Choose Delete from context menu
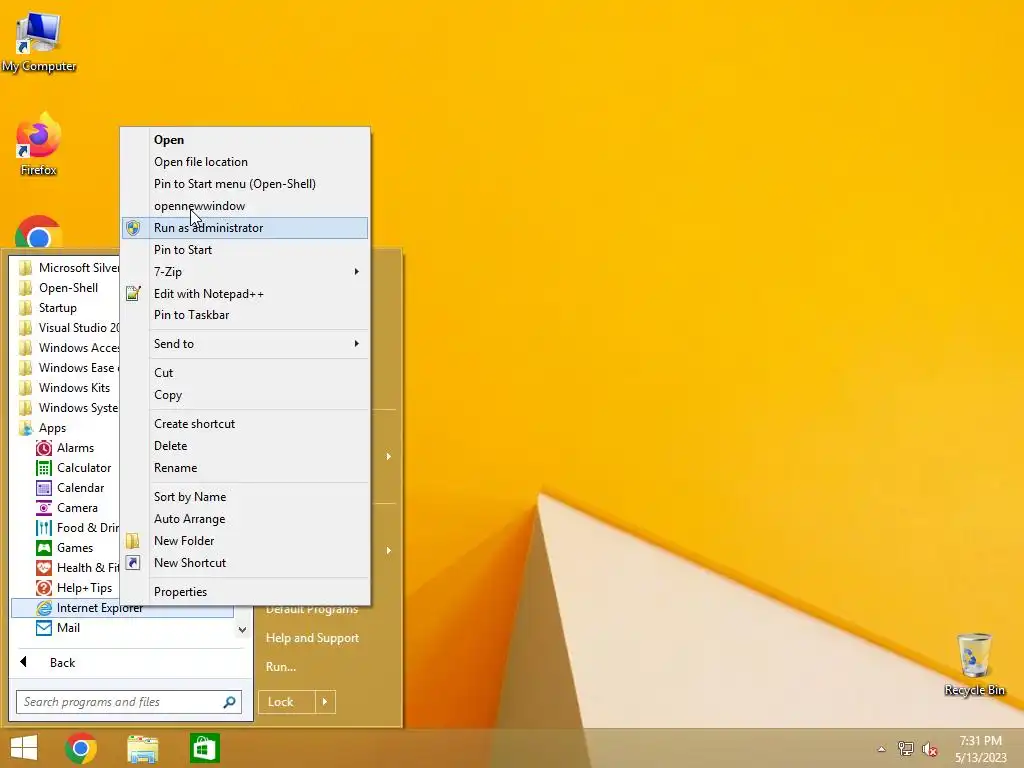The image size is (1024, 768). click(x=245, y=446)
